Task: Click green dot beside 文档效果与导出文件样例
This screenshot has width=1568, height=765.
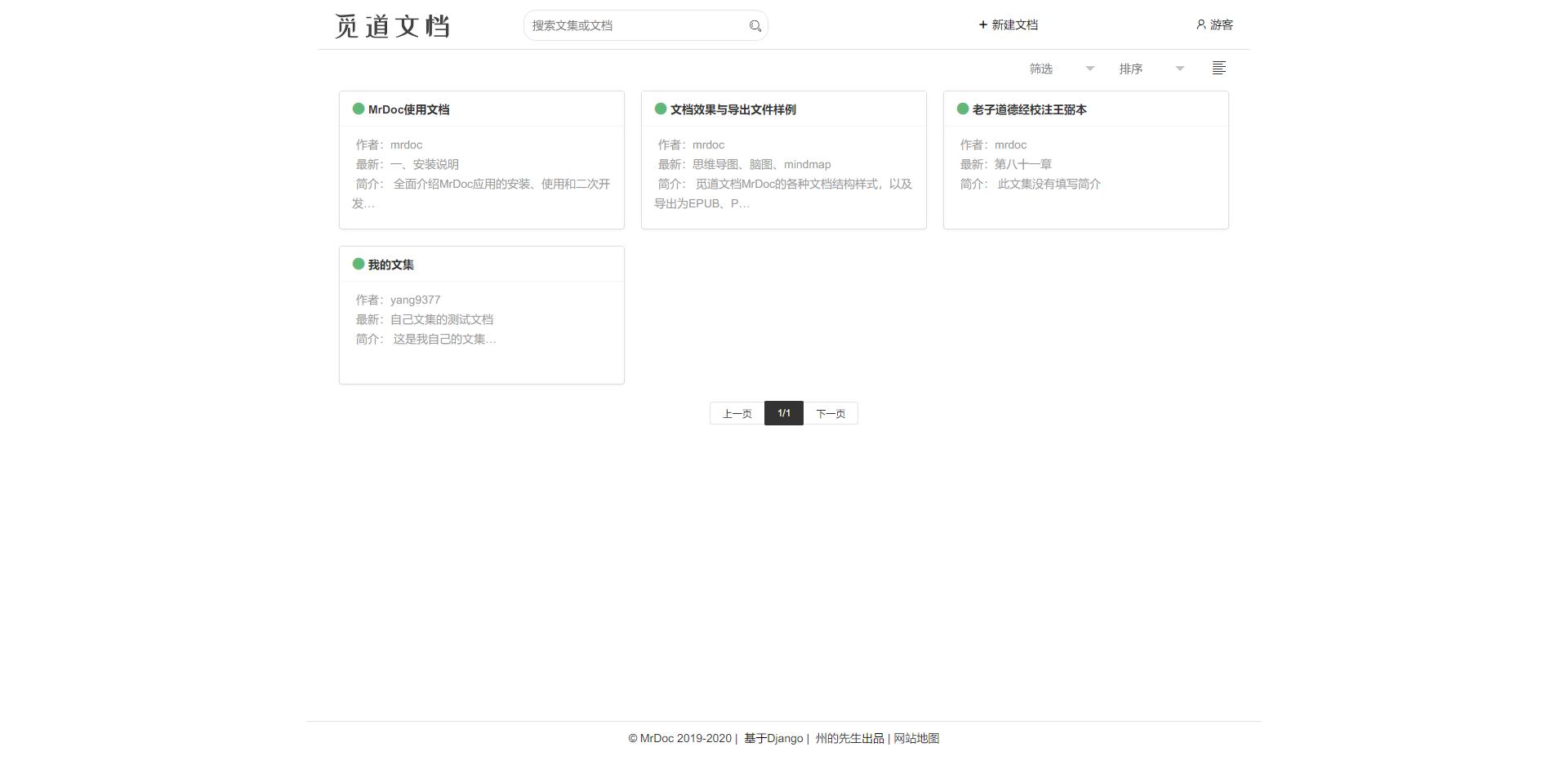Action: point(660,109)
